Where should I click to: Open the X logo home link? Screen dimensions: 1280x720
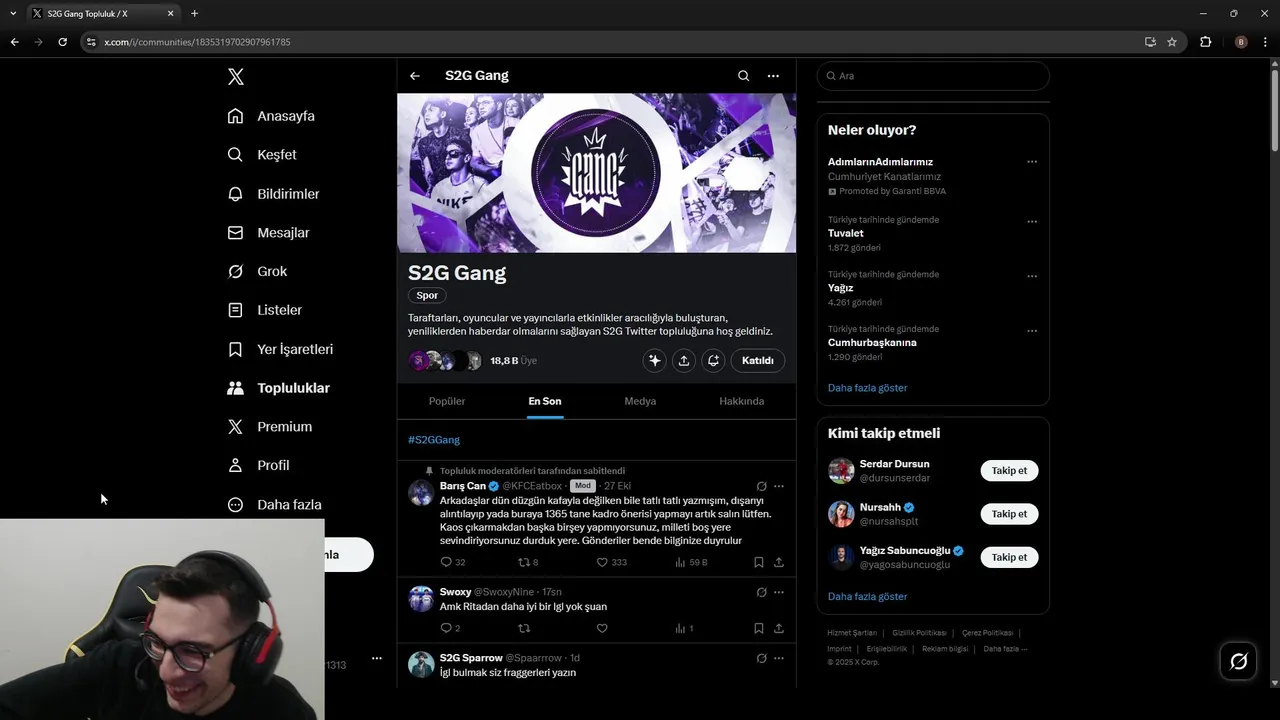click(235, 77)
